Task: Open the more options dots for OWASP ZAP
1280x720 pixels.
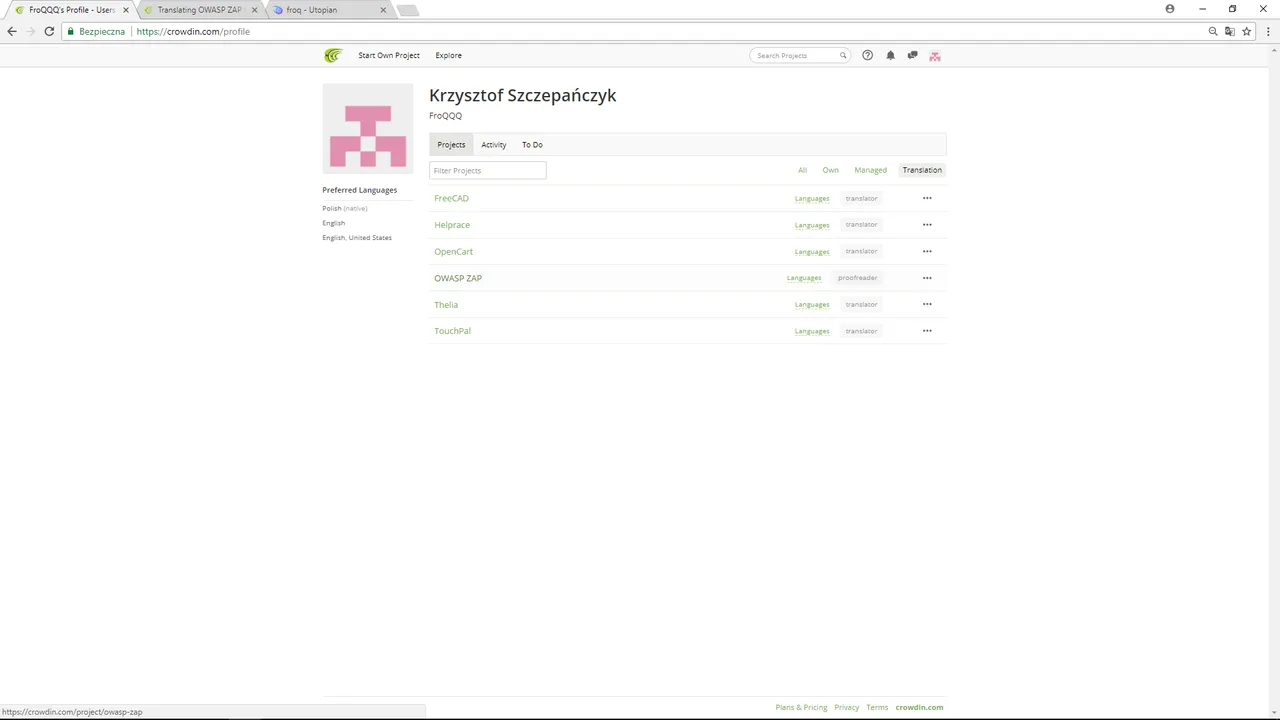Action: 927,278
